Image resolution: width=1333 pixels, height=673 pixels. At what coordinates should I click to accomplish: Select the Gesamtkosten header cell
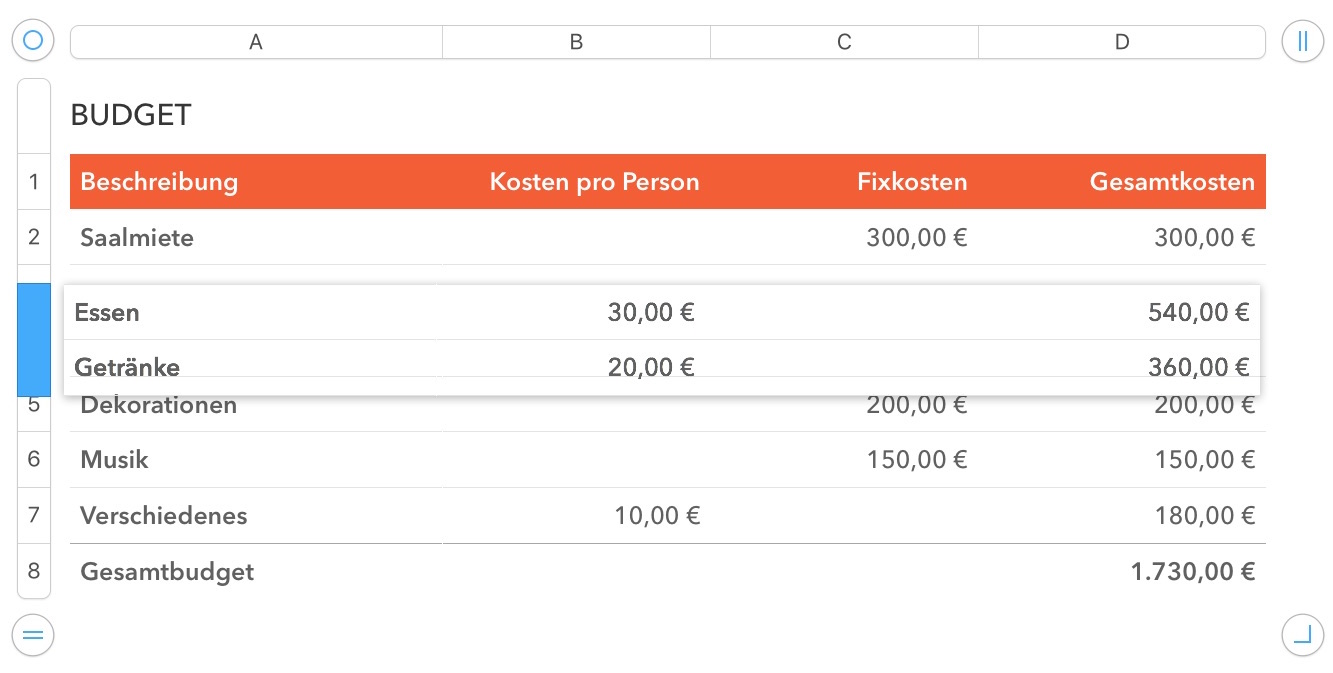click(1171, 182)
